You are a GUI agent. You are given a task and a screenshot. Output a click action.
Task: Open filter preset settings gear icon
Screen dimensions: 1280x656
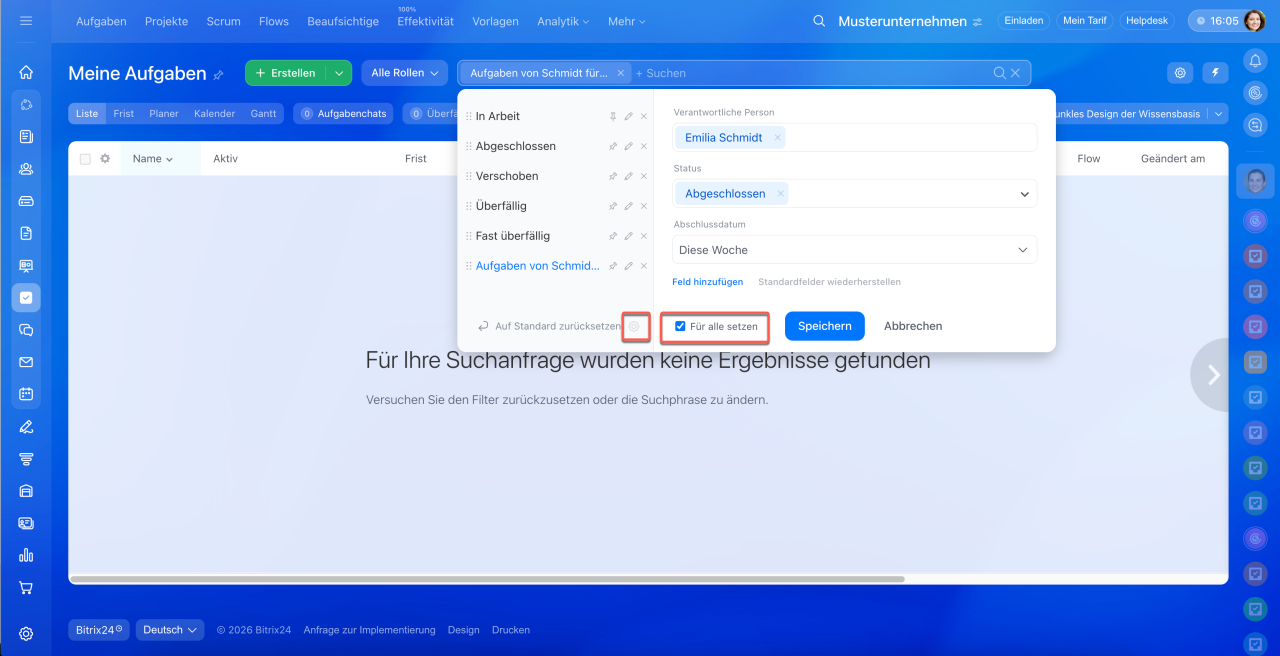pyautogui.click(x=634, y=326)
